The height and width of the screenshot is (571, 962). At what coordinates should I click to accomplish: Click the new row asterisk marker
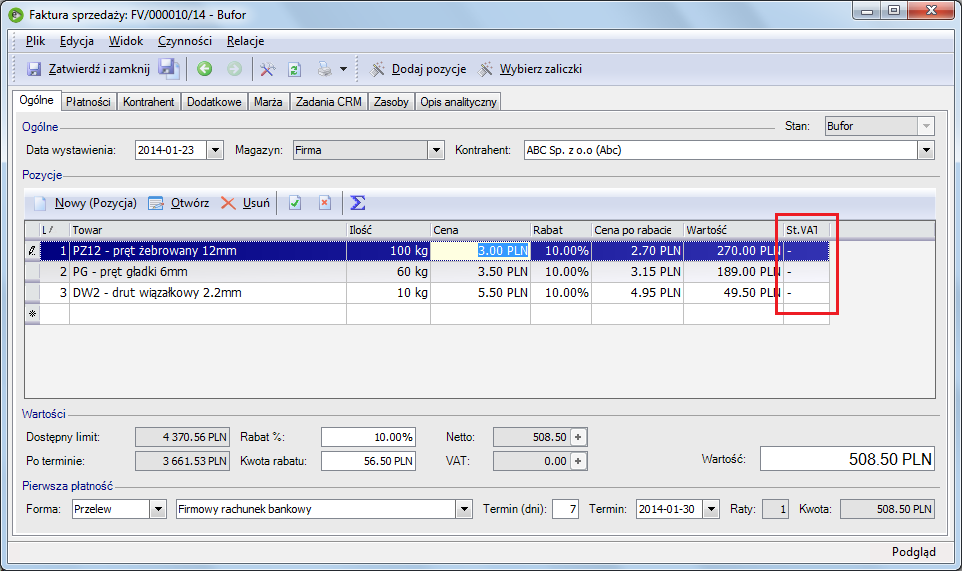33,313
